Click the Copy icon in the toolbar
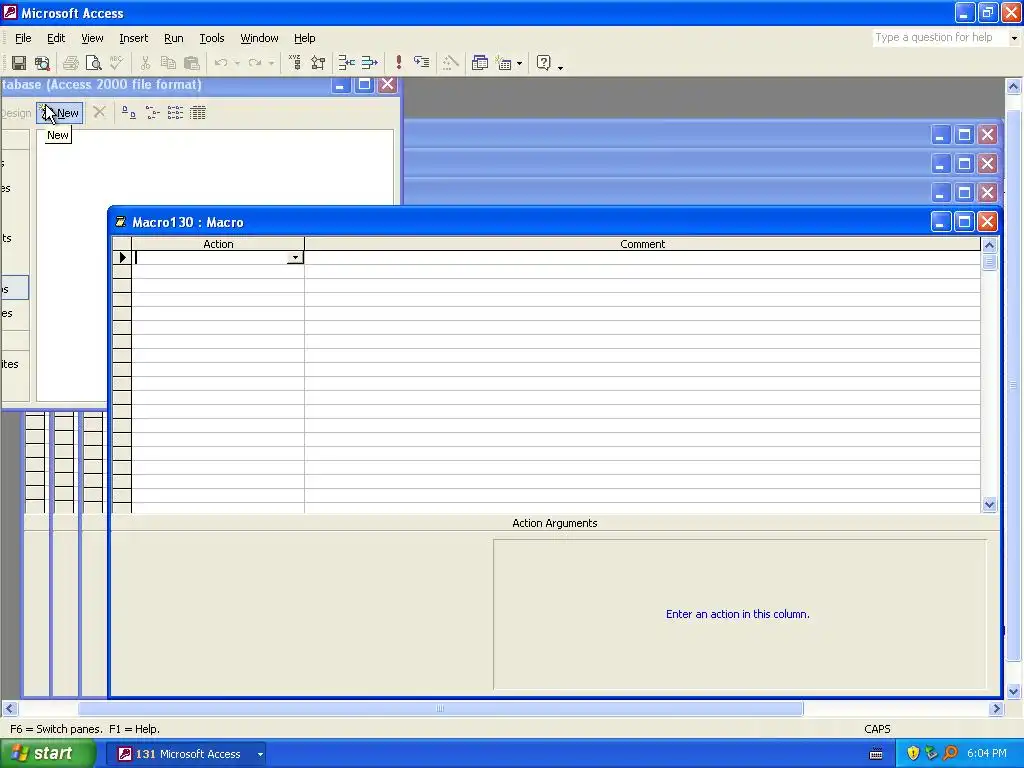Image resolution: width=1024 pixels, height=768 pixels. 168,63
